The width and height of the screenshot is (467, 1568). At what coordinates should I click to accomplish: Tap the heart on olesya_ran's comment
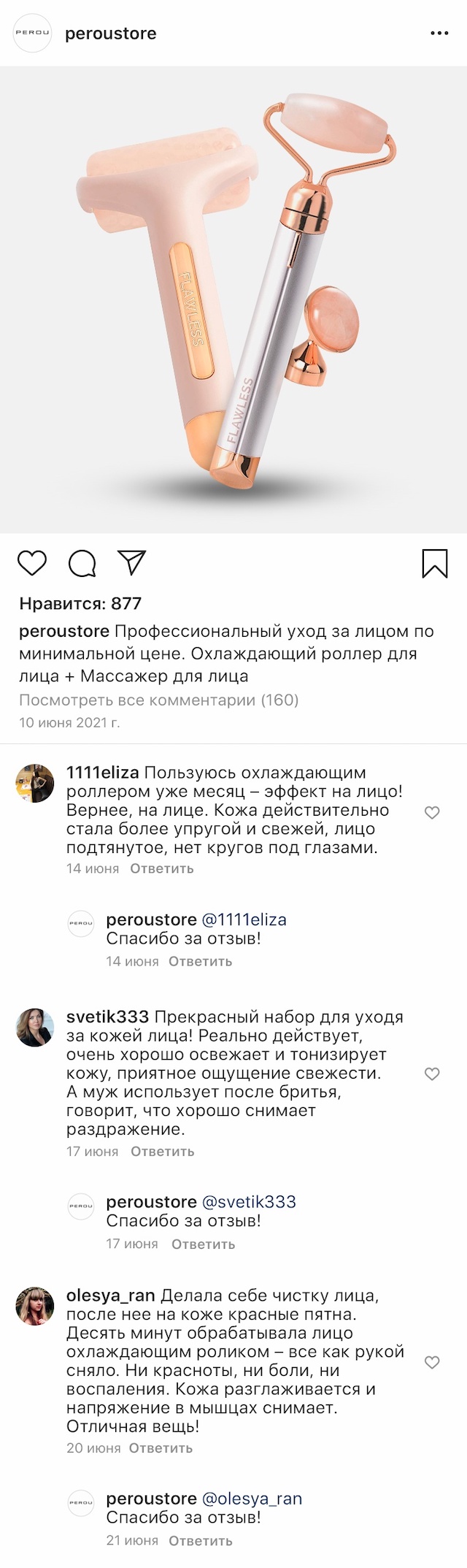(x=432, y=1363)
